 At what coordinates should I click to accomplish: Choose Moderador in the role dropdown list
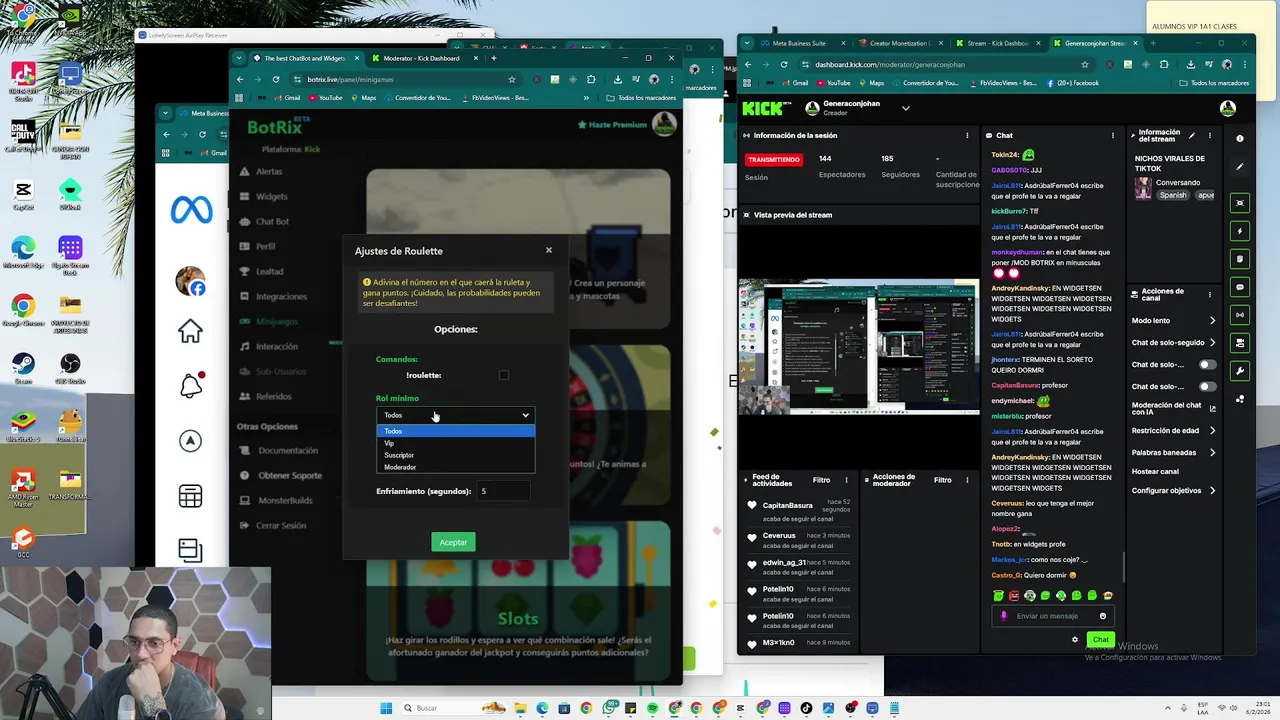[x=455, y=467]
